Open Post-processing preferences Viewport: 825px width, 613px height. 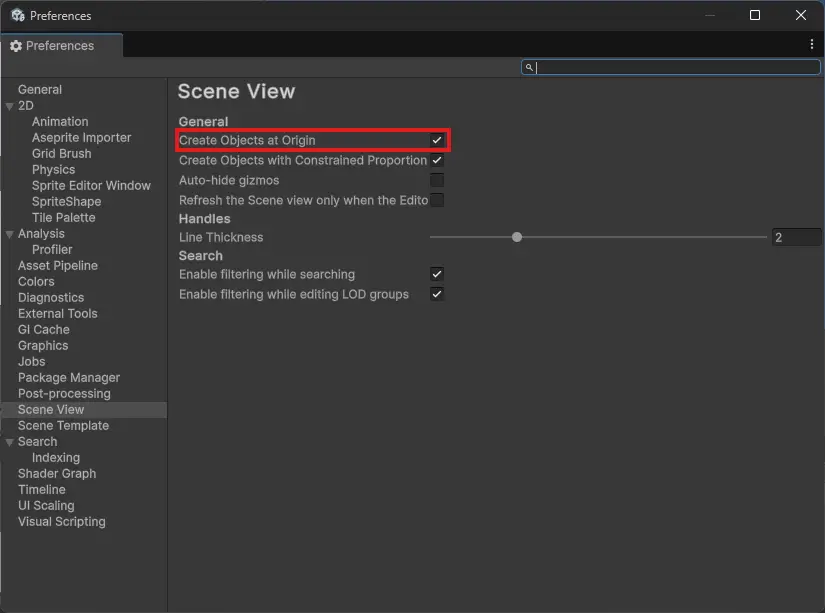click(x=64, y=394)
